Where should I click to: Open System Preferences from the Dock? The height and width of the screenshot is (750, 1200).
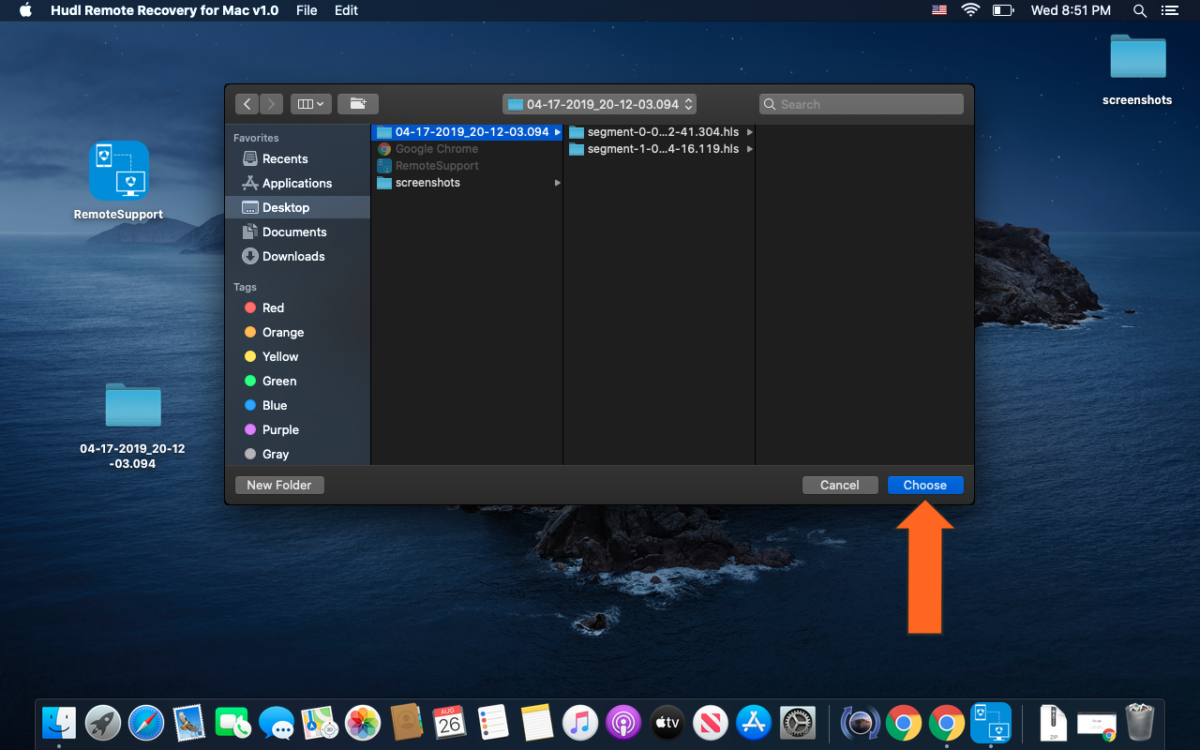[797, 722]
